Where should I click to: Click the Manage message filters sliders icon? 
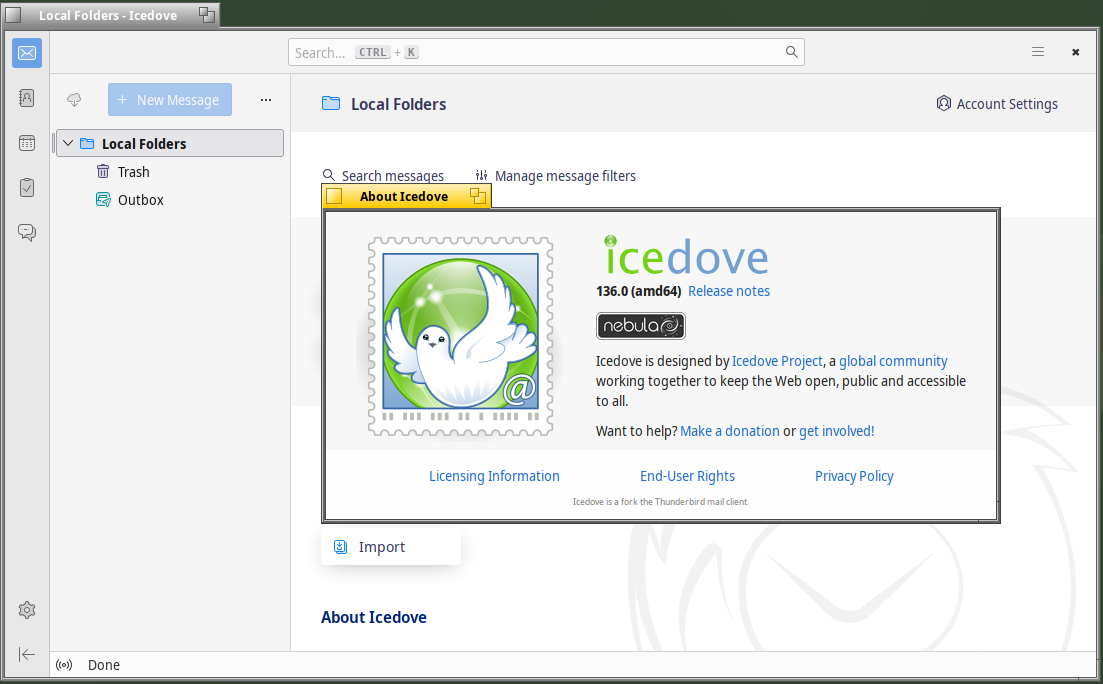click(x=481, y=175)
